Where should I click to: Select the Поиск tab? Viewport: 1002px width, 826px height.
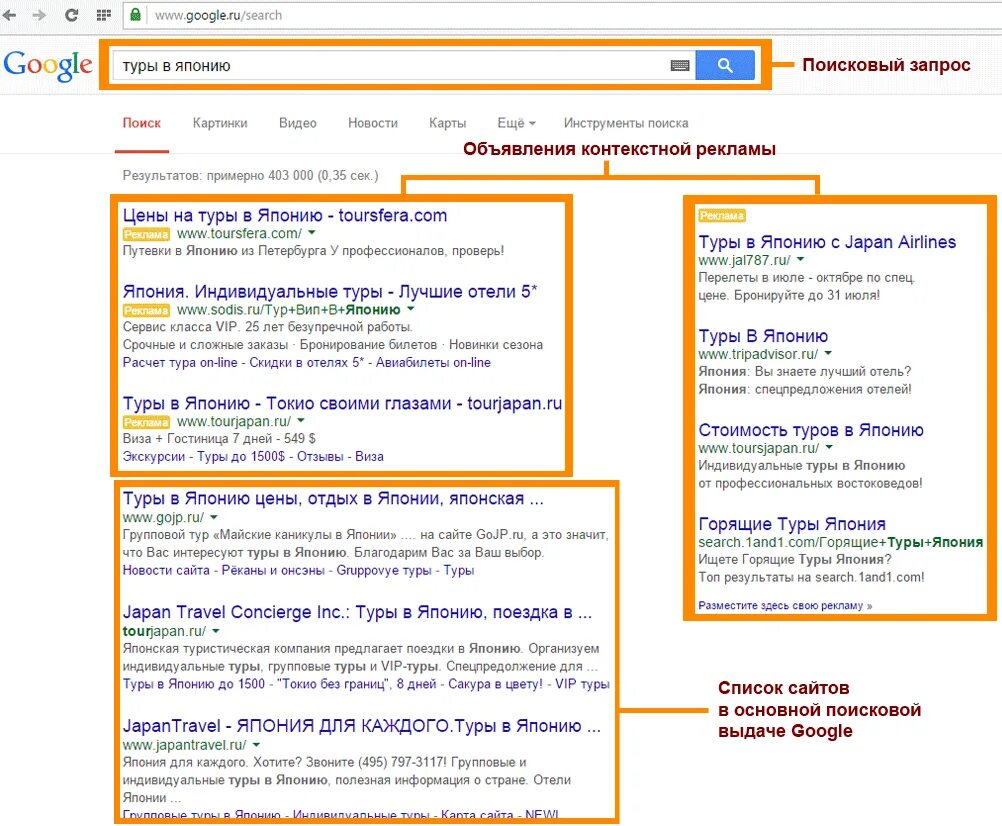pos(142,123)
